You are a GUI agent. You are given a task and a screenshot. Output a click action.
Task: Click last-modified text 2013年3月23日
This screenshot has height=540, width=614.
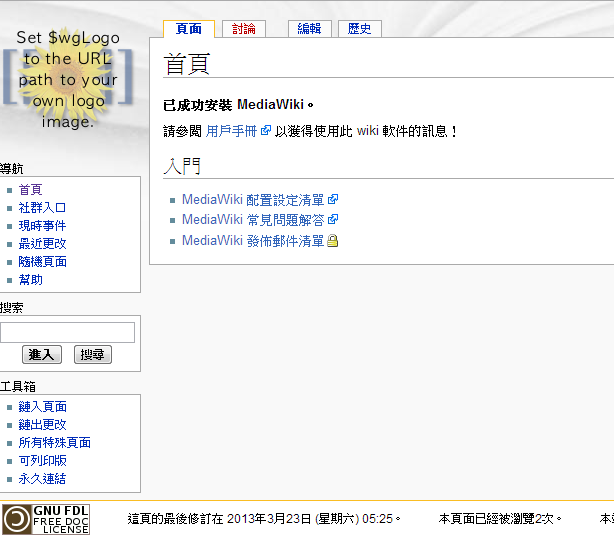coord(269,519)
